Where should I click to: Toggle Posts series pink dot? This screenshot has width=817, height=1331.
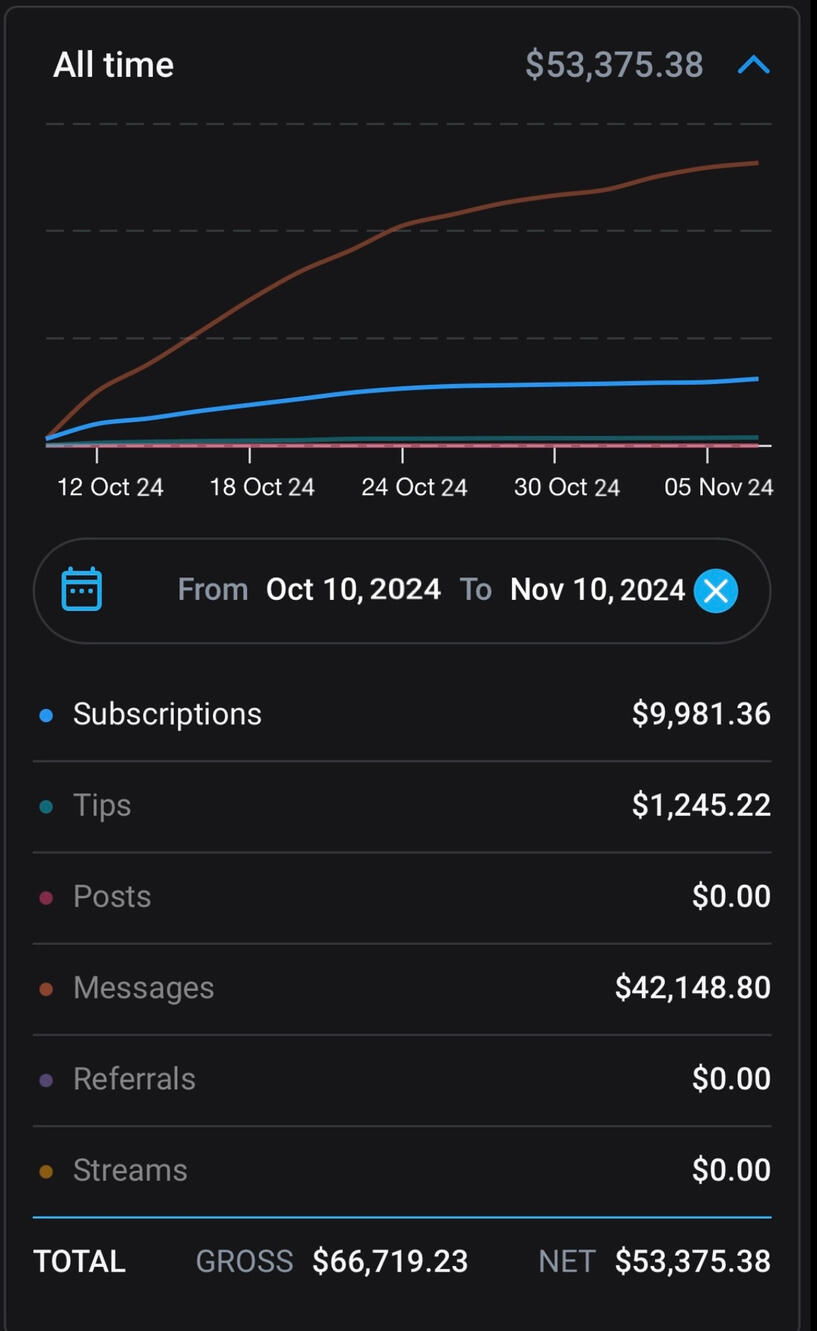coord(46,898)
